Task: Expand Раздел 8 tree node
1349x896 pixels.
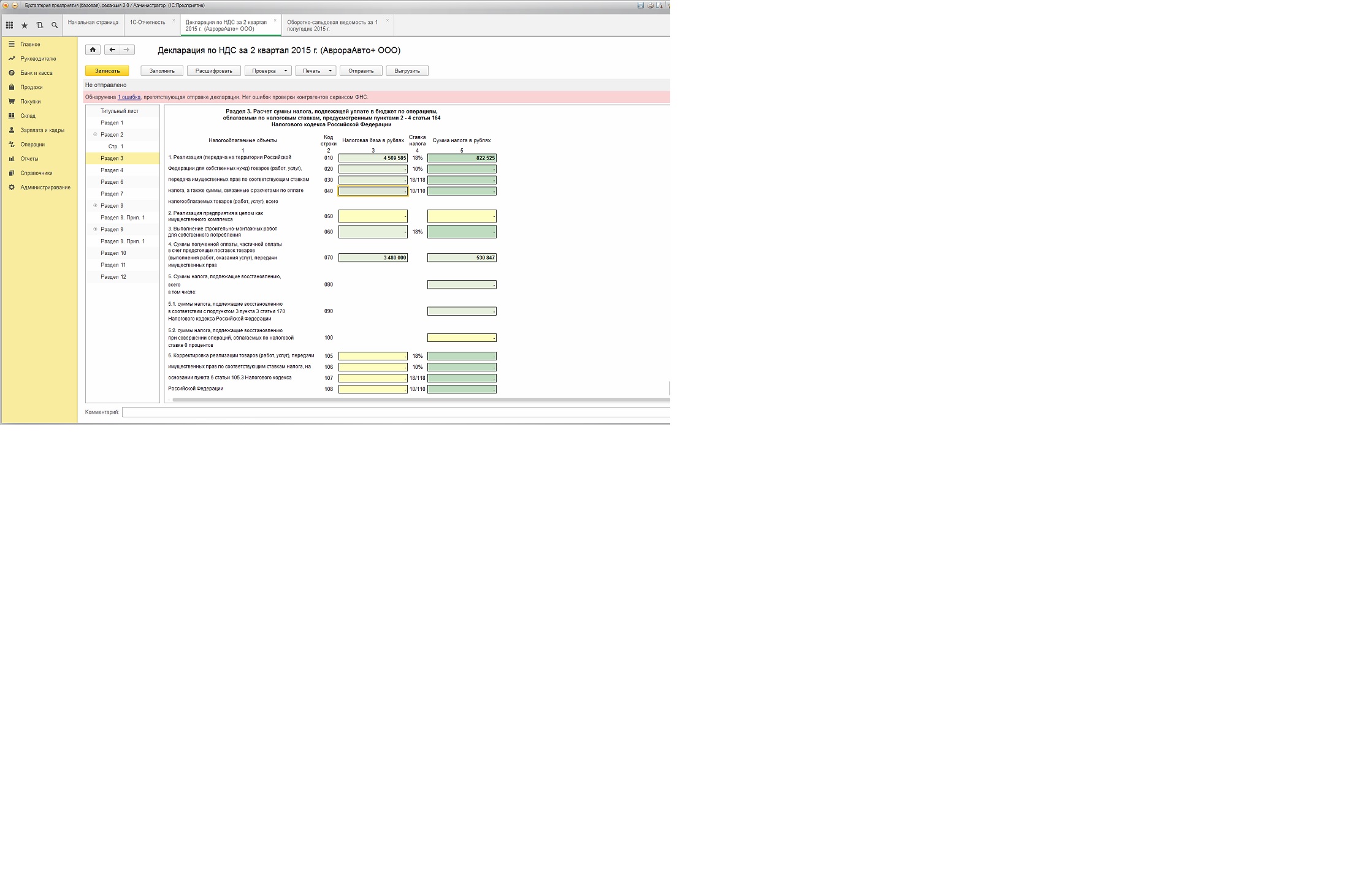Action: (x=95, y=205)
